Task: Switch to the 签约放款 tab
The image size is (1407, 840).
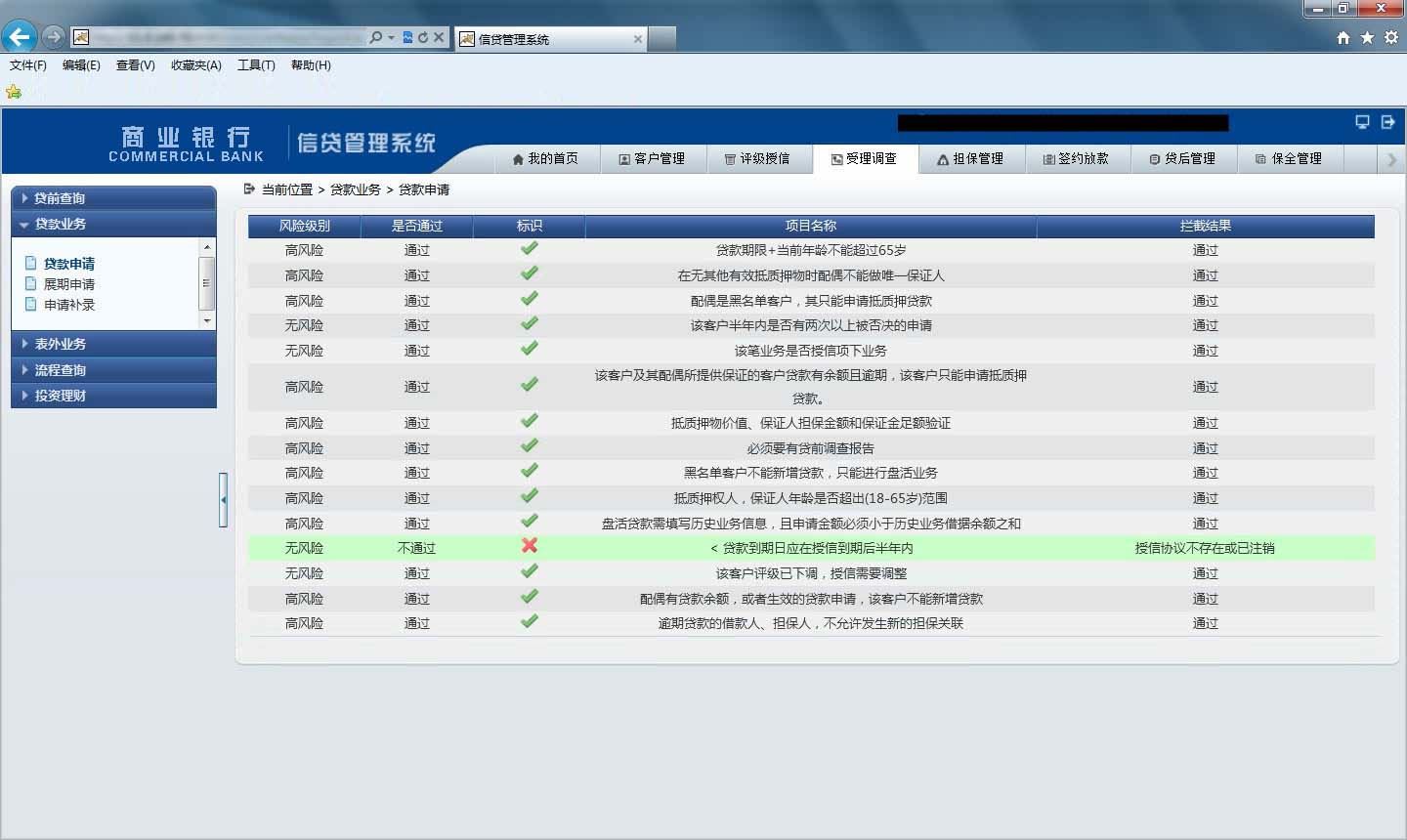Action: coord(1077,159)
